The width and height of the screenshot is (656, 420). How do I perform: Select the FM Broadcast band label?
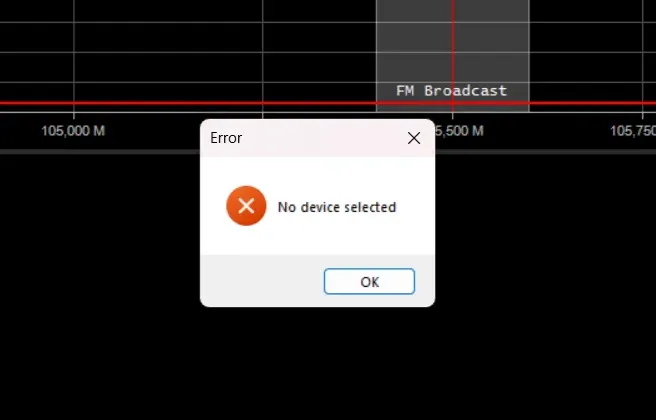(451, 91)
